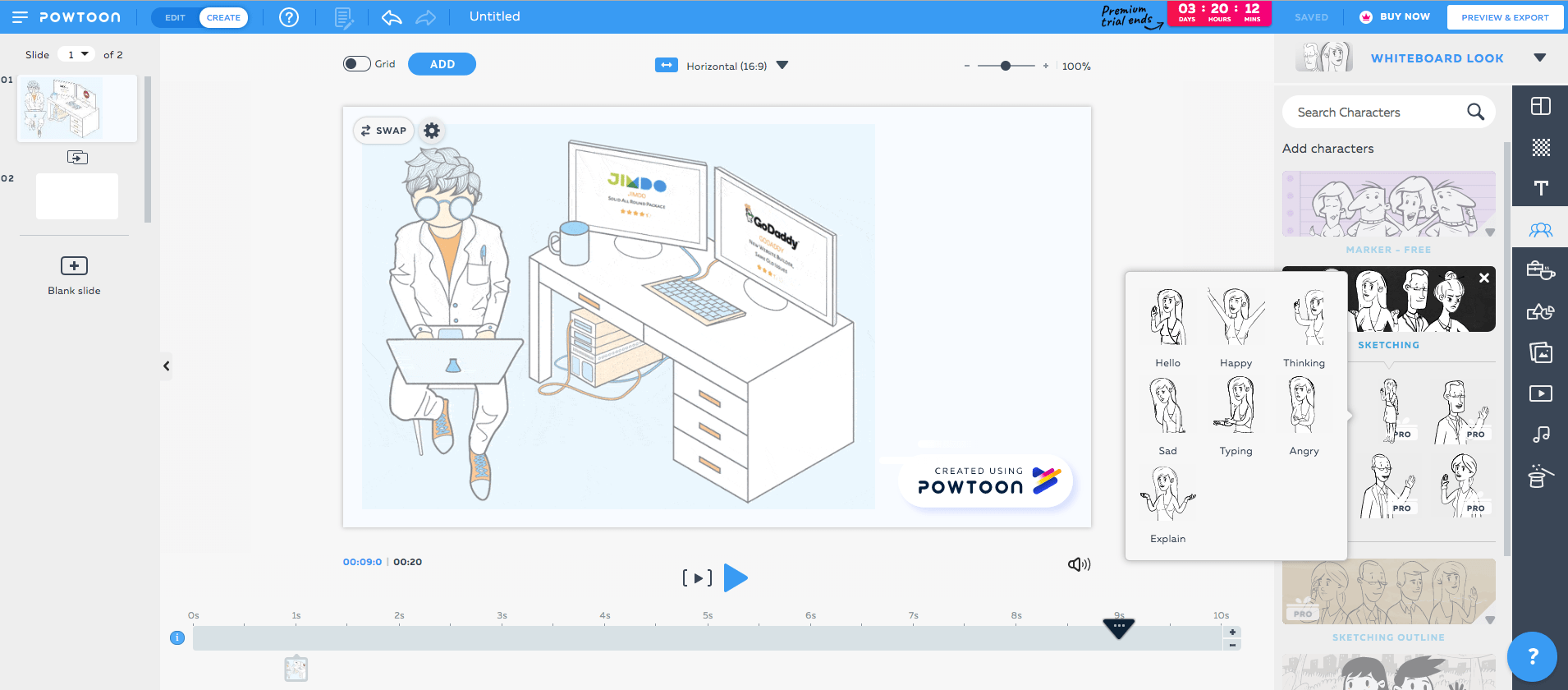Open the Shapes panel icon
This screenshot has width=1568, height=690.
[x=1541, y=312]
